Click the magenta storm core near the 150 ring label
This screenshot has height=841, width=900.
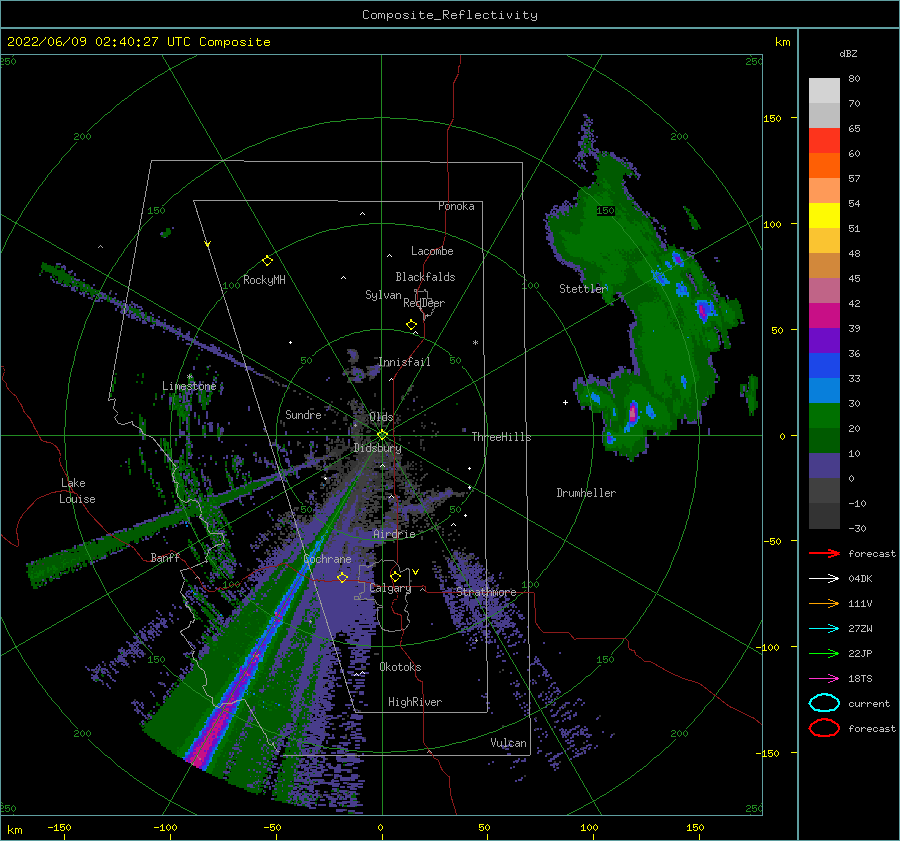703,310
